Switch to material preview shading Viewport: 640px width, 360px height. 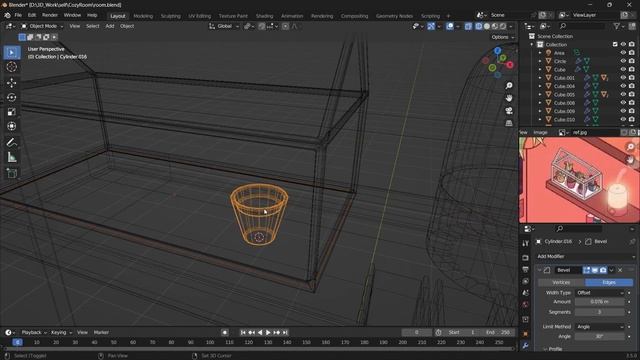pos(495,26)
